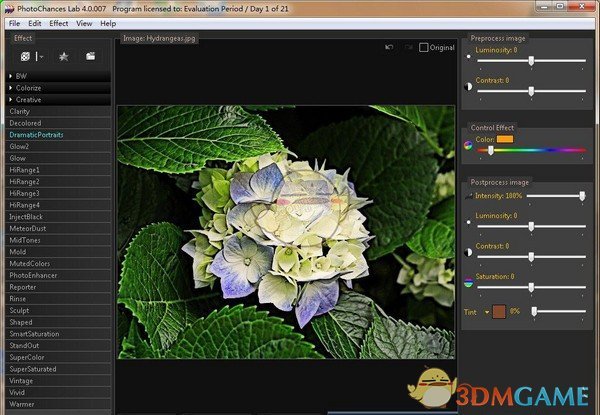This screenshot has height=415, width=600.
Task: Click the brown Tint color swatch
Action: coord(499,312)
